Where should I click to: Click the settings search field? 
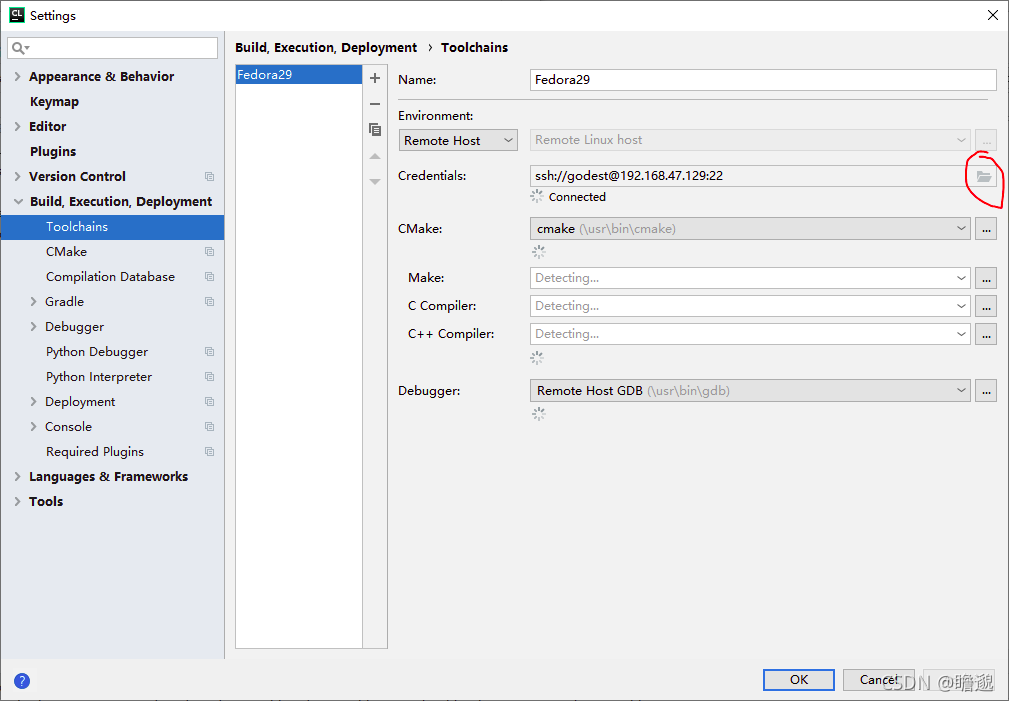click(x=113, y=48)
